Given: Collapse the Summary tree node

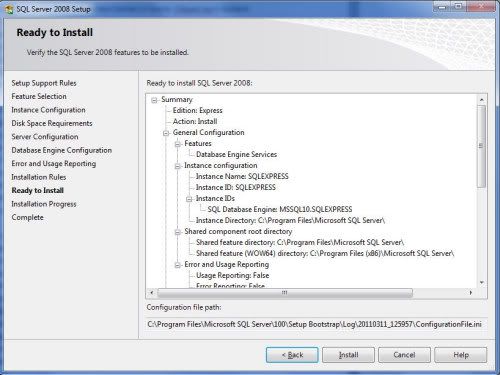Looking at the screenshot, I should tap(154, 100).
